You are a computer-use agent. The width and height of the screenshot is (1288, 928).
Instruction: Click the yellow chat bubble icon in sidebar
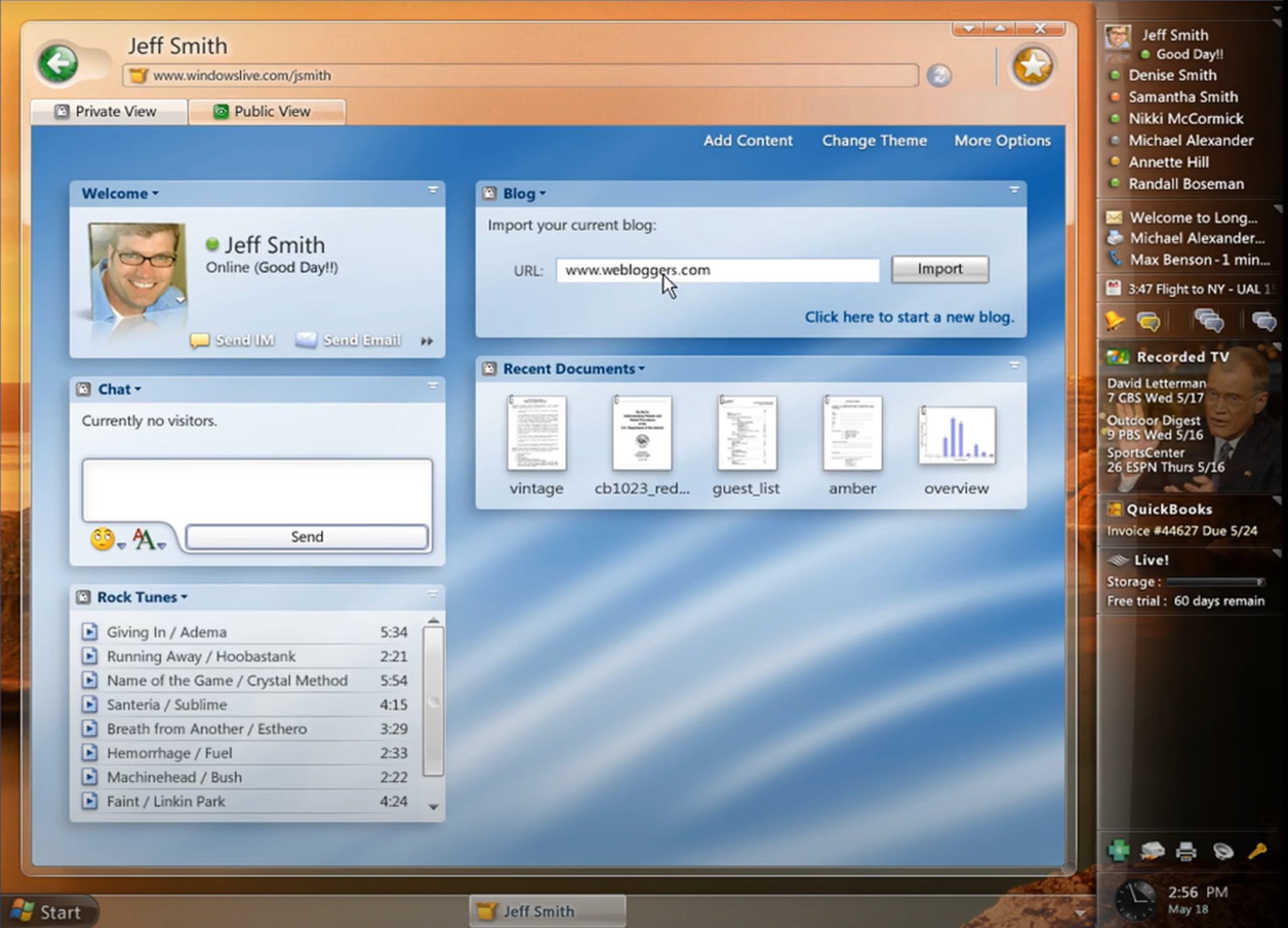click(x=1148, y=322)
